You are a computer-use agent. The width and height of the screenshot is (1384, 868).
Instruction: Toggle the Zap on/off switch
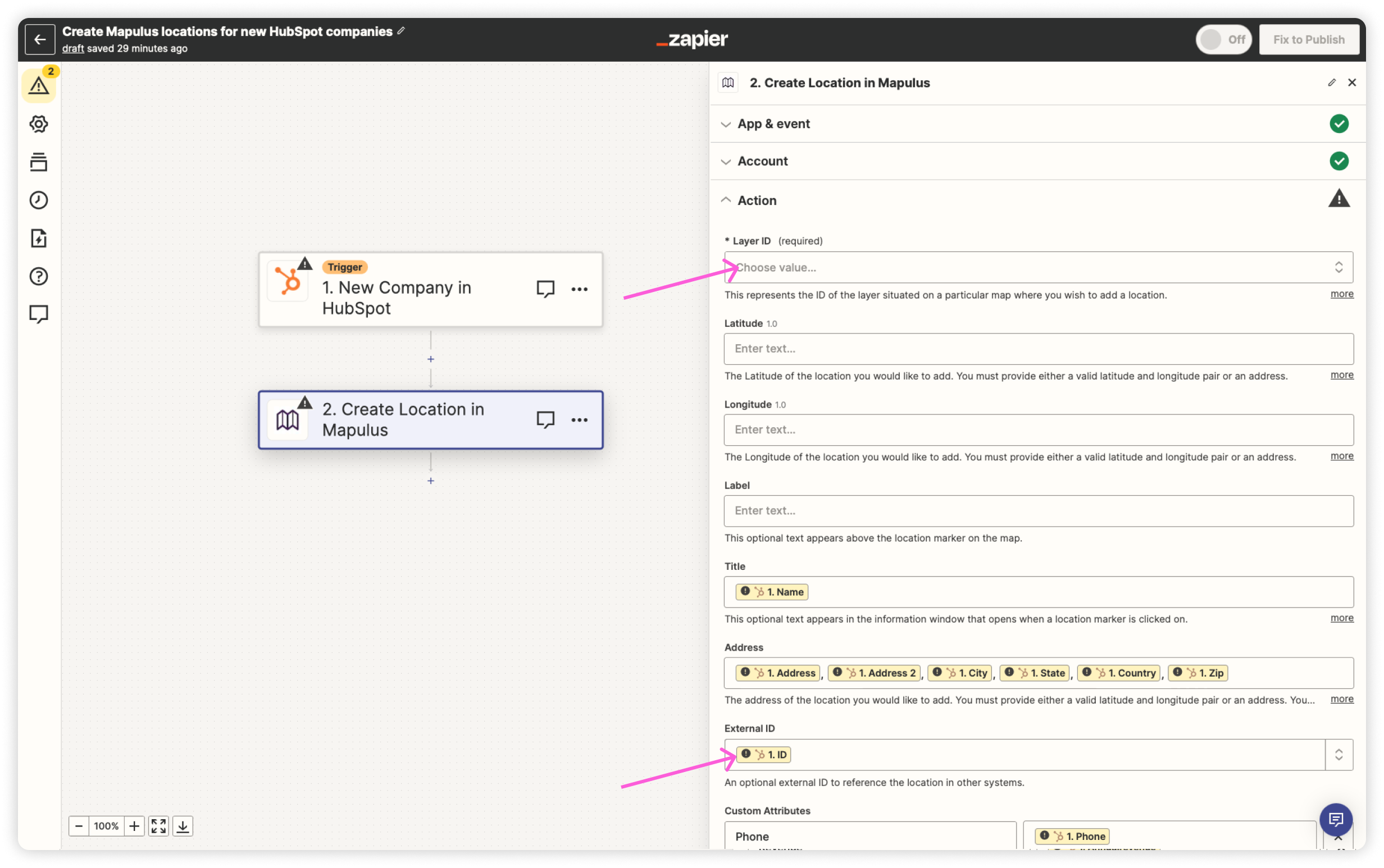[1223, 39]
